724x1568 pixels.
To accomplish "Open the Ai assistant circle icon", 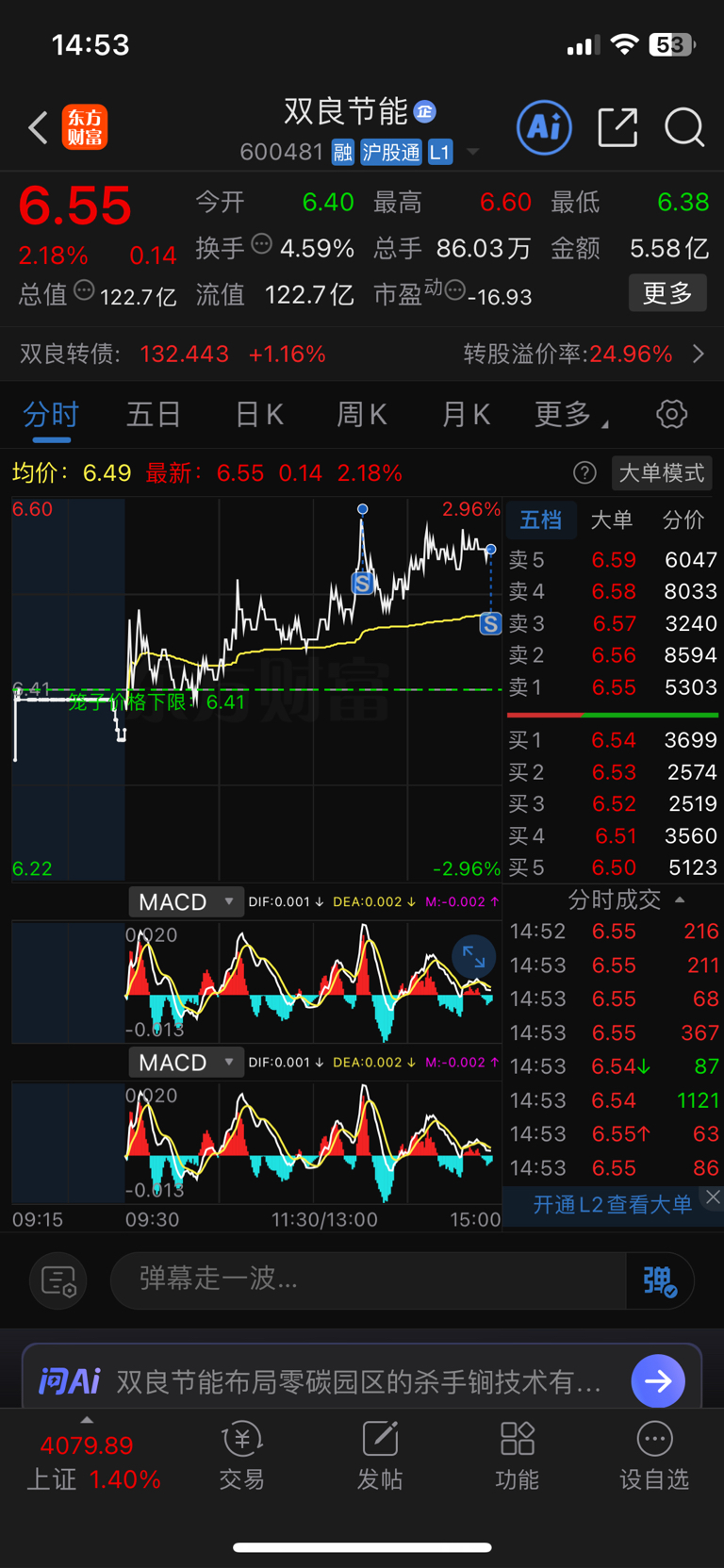I will 544,126.
